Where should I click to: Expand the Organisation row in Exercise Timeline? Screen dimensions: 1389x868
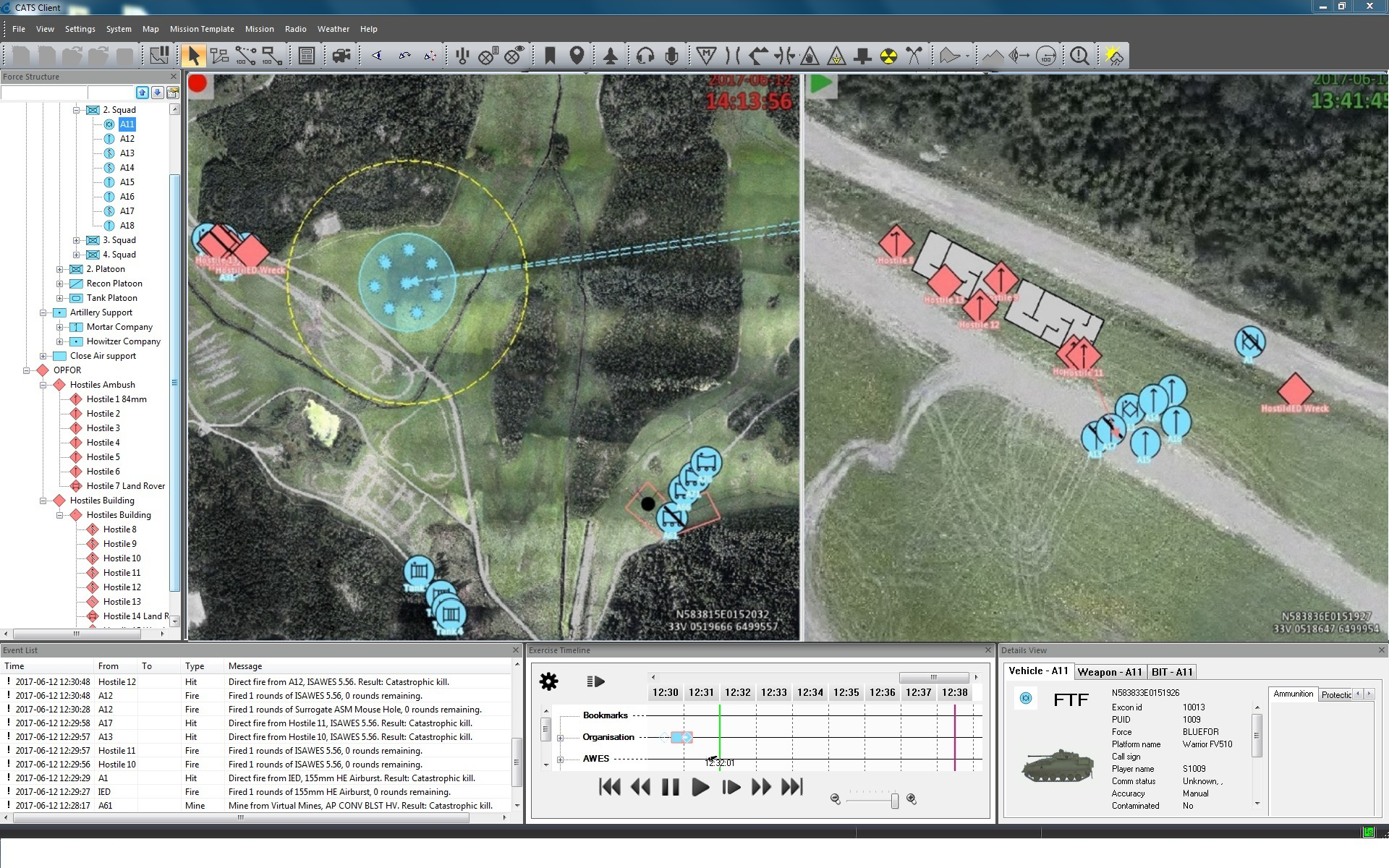[559, 737]
